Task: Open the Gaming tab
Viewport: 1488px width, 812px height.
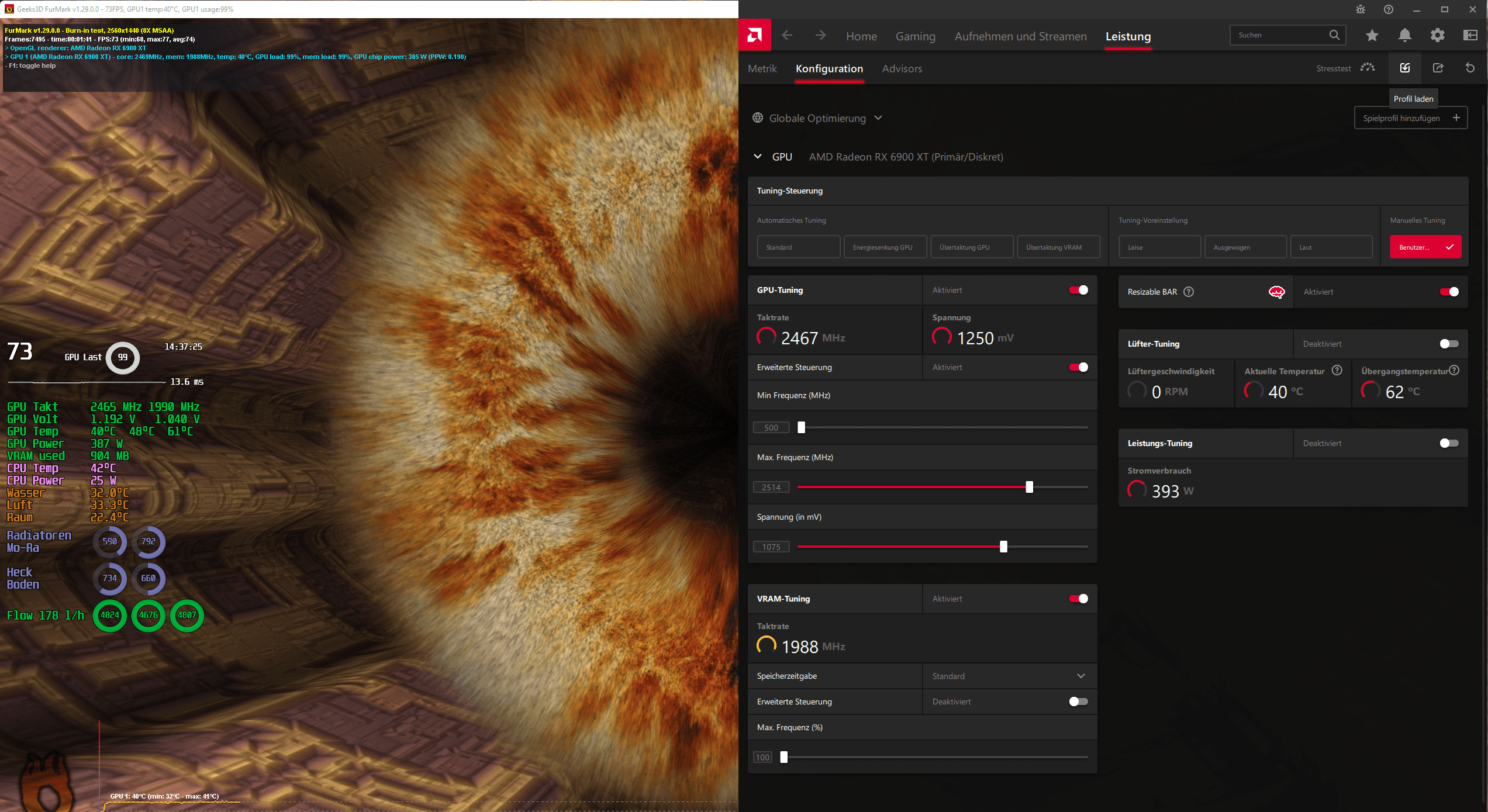Action: click(x=916, y=36)
